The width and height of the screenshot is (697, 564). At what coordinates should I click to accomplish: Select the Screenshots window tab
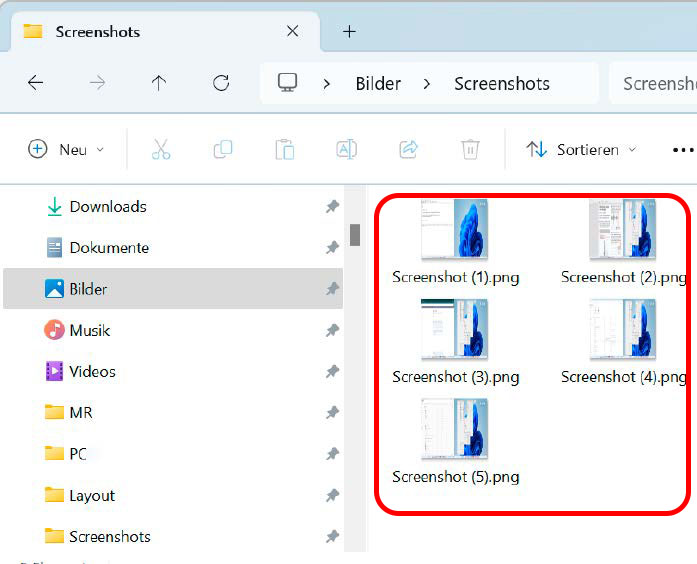coord(165,32)
